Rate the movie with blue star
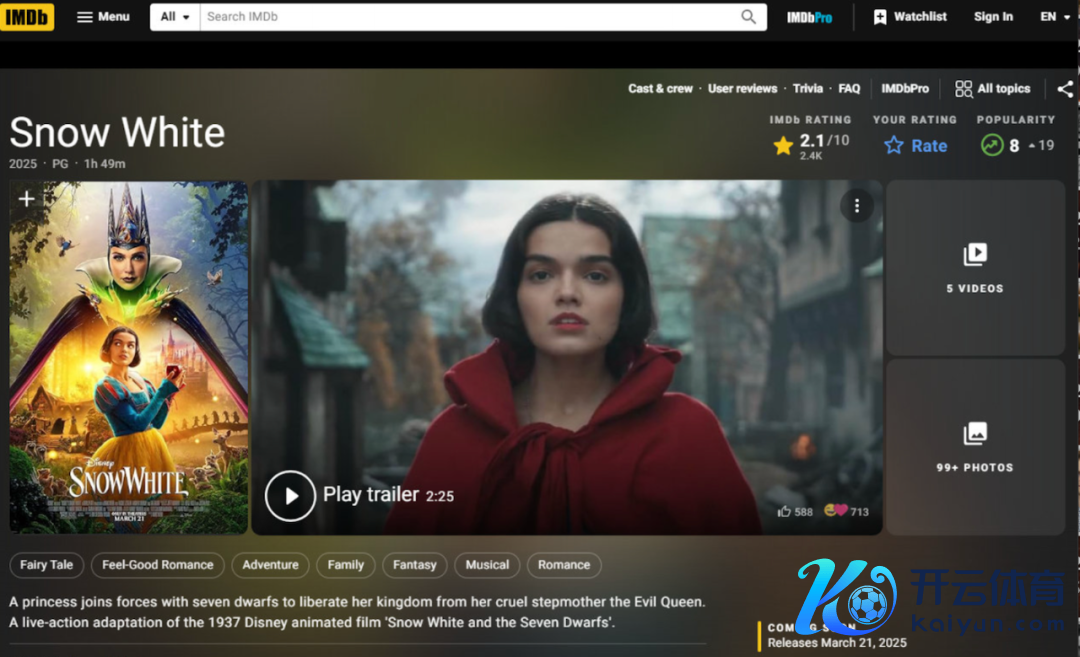The height and width of the screenshot is (657, 1080). point(916,146)
